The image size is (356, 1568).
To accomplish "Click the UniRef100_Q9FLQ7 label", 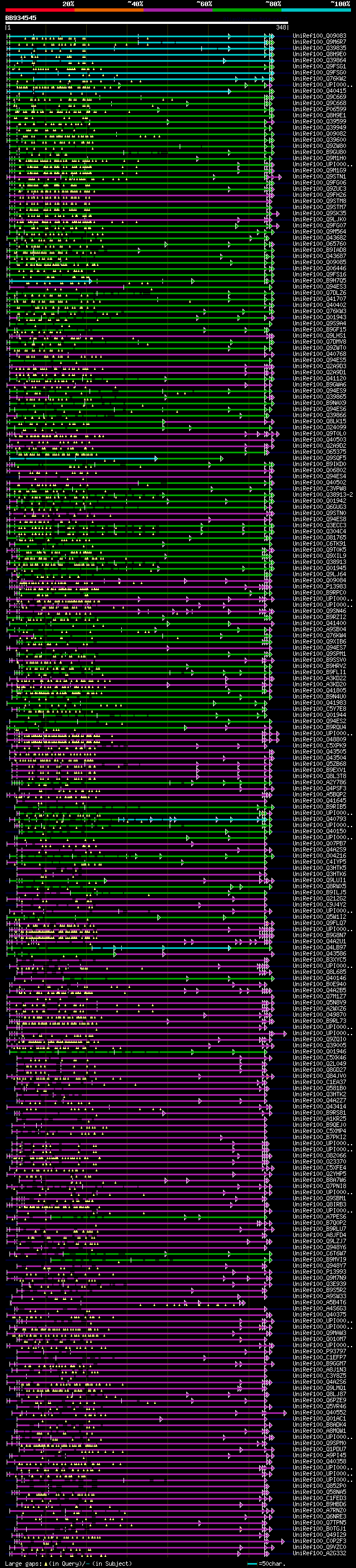I will point(319,923).
